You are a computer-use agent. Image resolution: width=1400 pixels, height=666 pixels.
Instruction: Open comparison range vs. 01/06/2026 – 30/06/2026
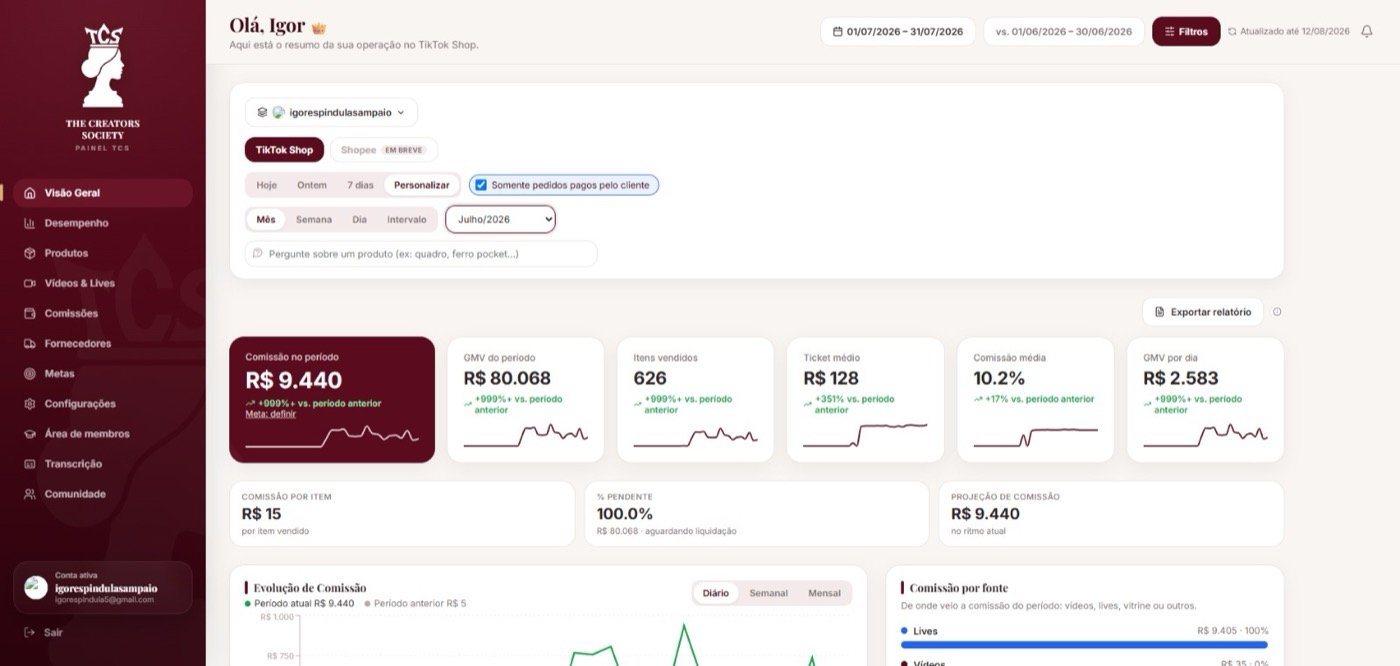[1064, 31]
